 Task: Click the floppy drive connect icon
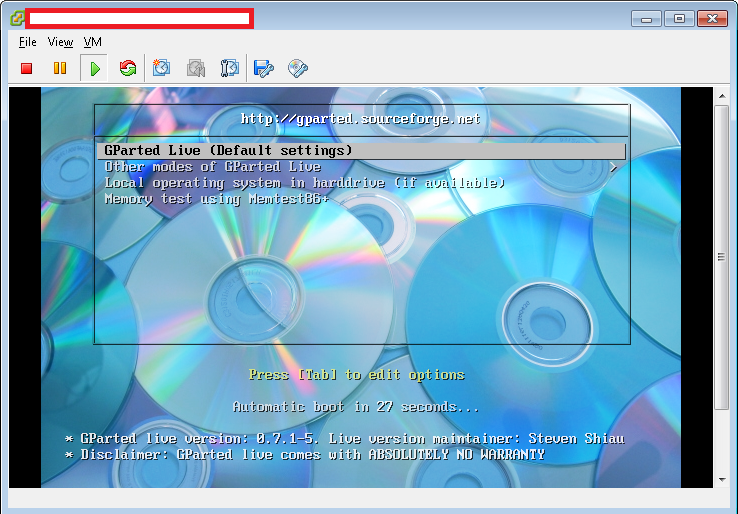tap(264, 69)
